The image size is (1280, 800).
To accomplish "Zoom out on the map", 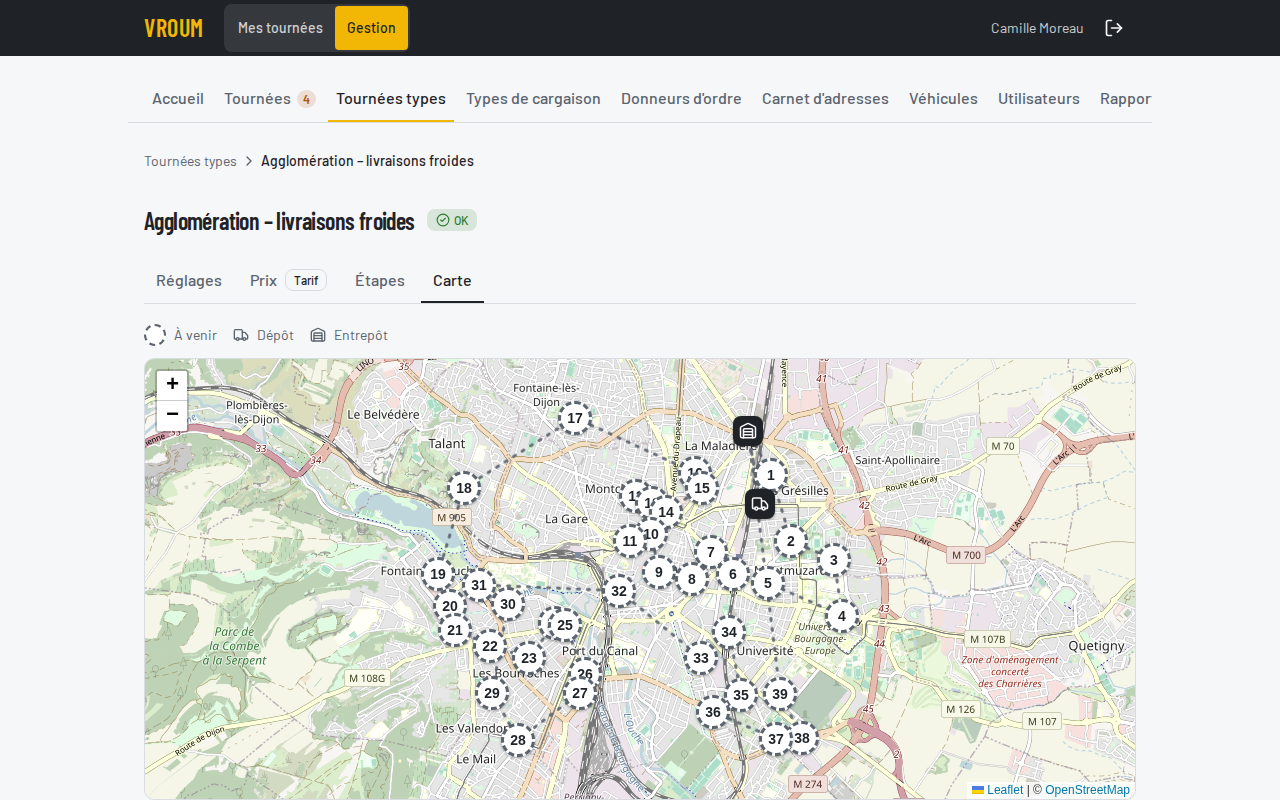I will (x=172, y=414).
